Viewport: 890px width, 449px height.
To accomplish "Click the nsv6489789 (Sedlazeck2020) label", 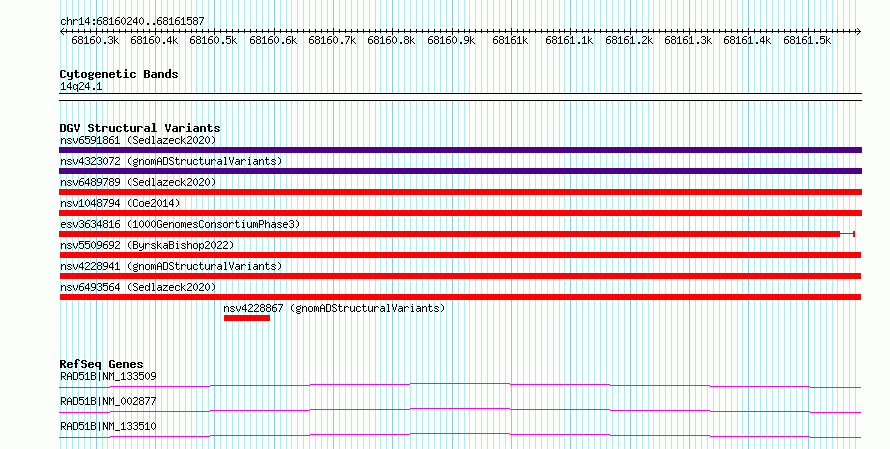I will pyautogui.click(x=138, y=182).
